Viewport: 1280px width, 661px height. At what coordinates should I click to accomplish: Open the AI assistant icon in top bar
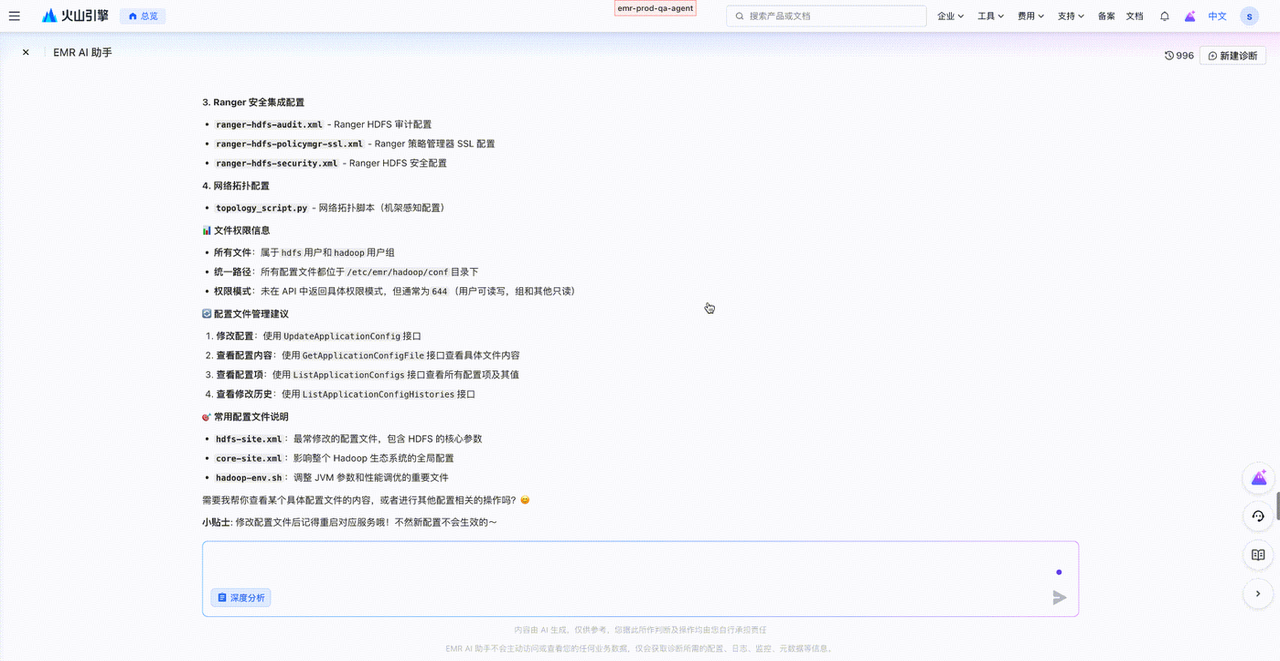[1190, 16]
